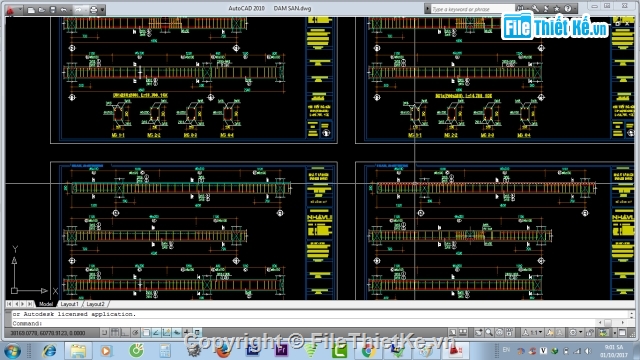Open the Windows Start button

(x=12, y=351)
